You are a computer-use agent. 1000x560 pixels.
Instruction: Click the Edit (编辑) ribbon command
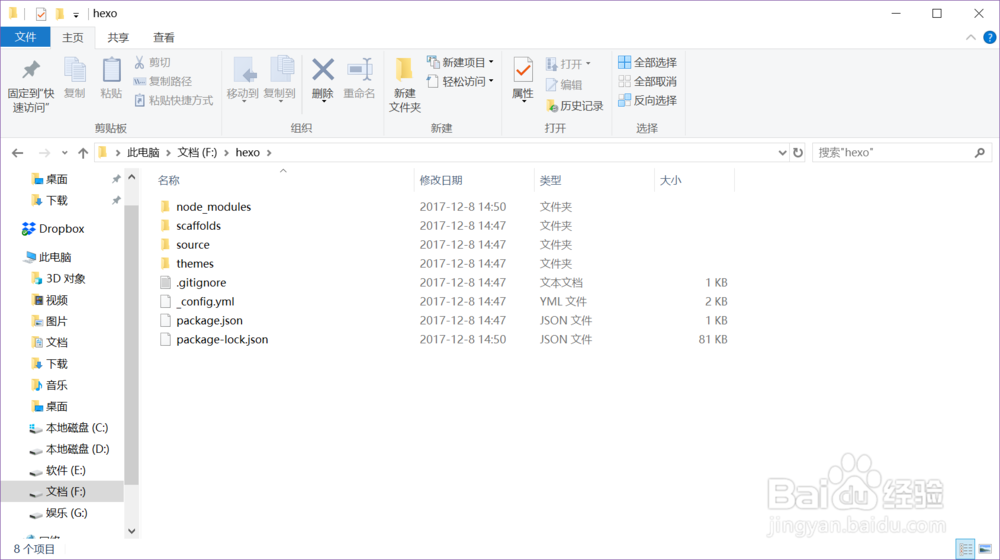564,84
